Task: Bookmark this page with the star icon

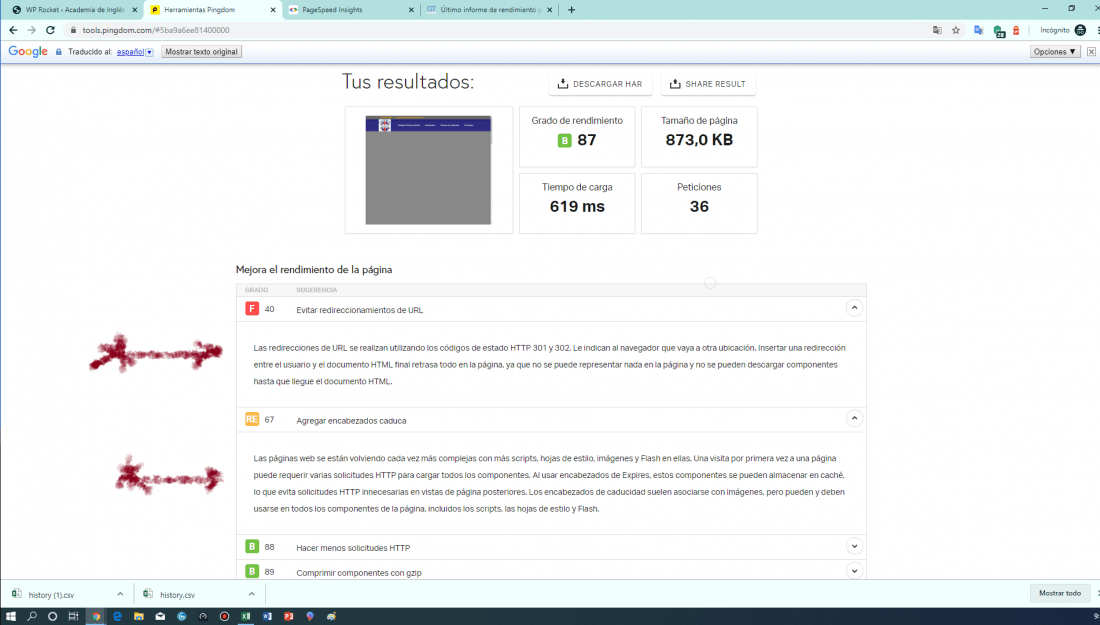Action: pyautogui.click(x=955, y=30)
